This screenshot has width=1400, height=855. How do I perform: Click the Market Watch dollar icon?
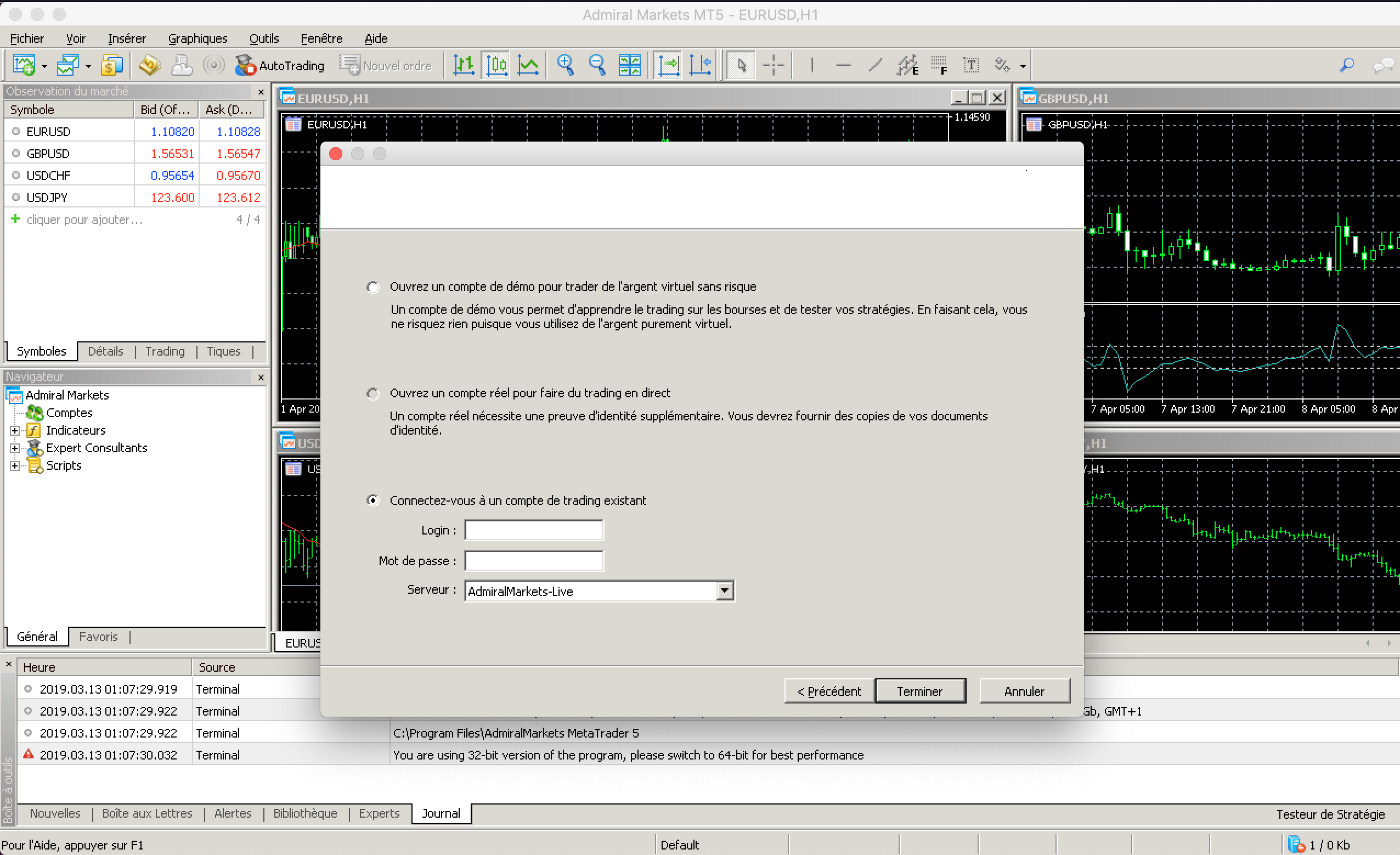point(111,65)
